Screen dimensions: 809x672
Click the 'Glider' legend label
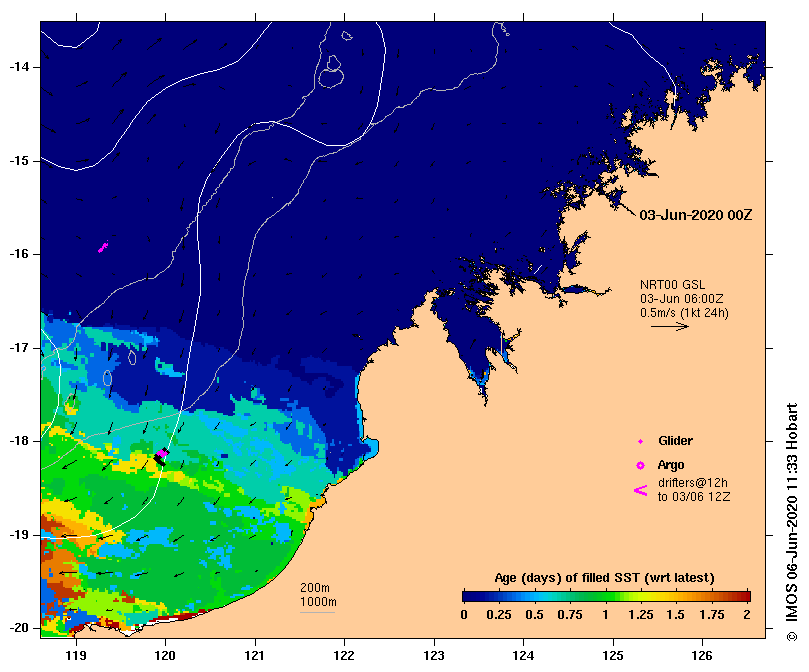(675, 441)
